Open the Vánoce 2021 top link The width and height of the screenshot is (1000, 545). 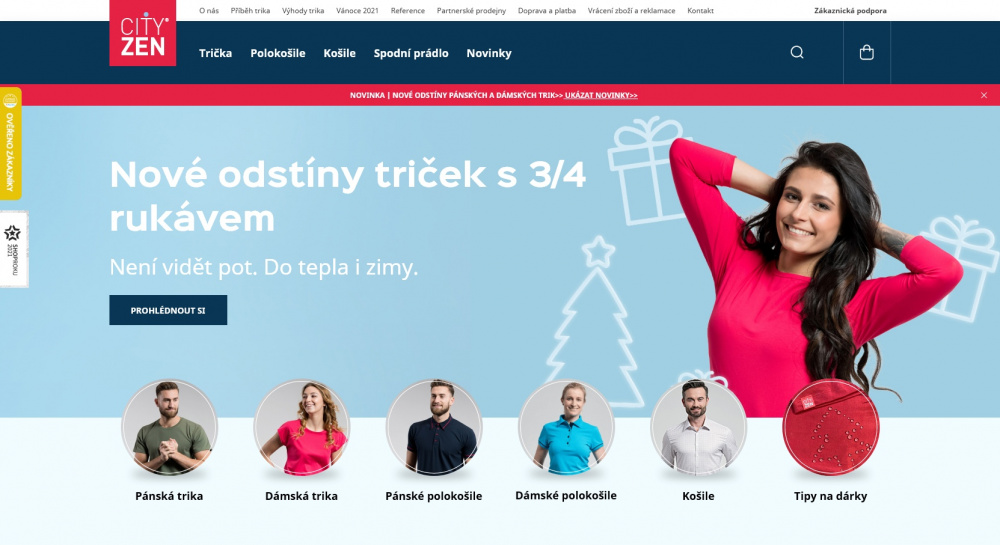pyautogui.click(x=357, y=10)
